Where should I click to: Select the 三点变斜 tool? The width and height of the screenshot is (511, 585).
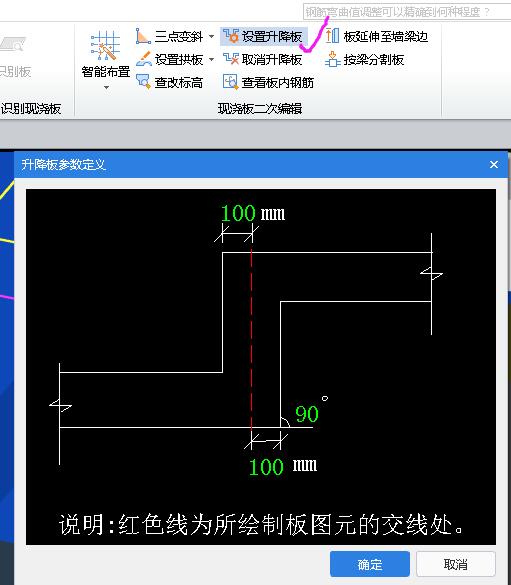coord(170,37)
